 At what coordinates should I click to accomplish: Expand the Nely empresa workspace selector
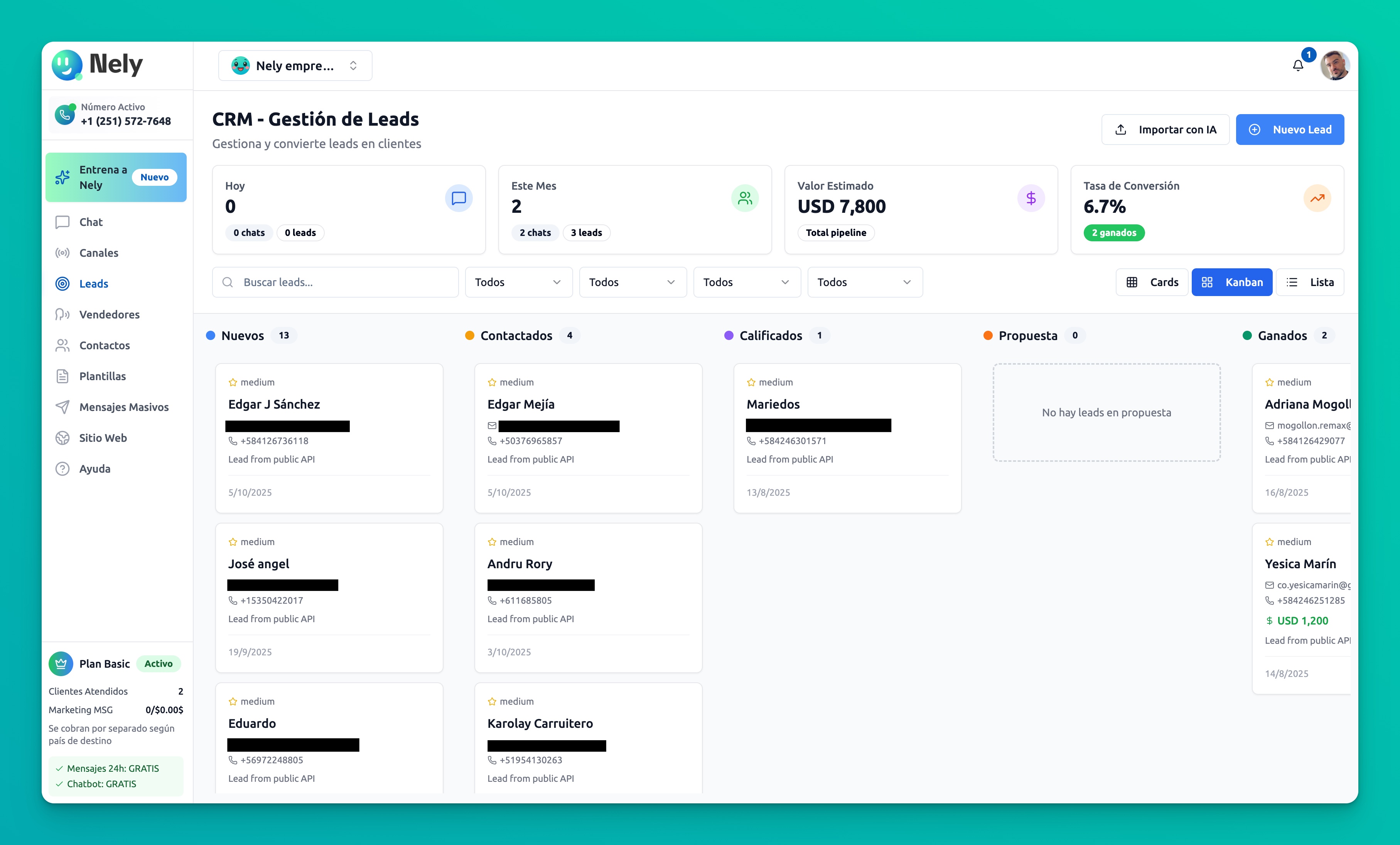pos(295,66)
